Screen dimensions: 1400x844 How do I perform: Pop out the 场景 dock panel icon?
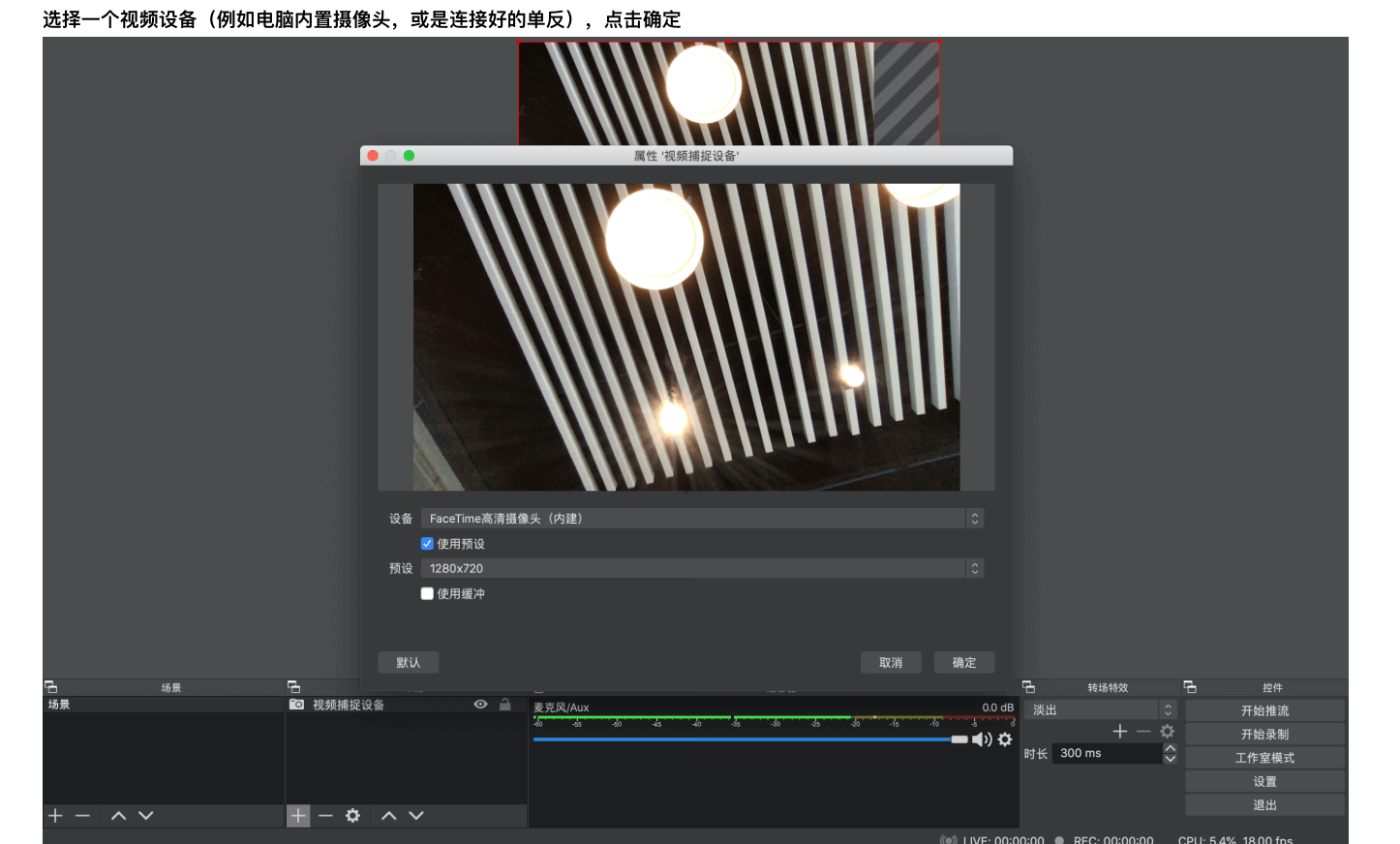point(51,687)
